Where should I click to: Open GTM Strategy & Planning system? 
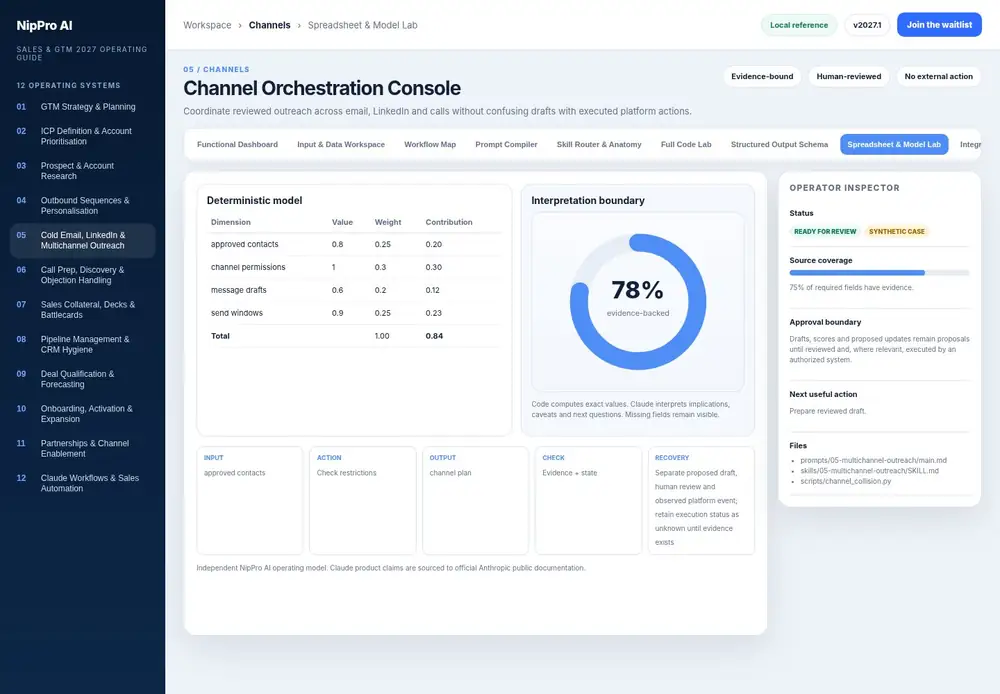tap(82, 107)
